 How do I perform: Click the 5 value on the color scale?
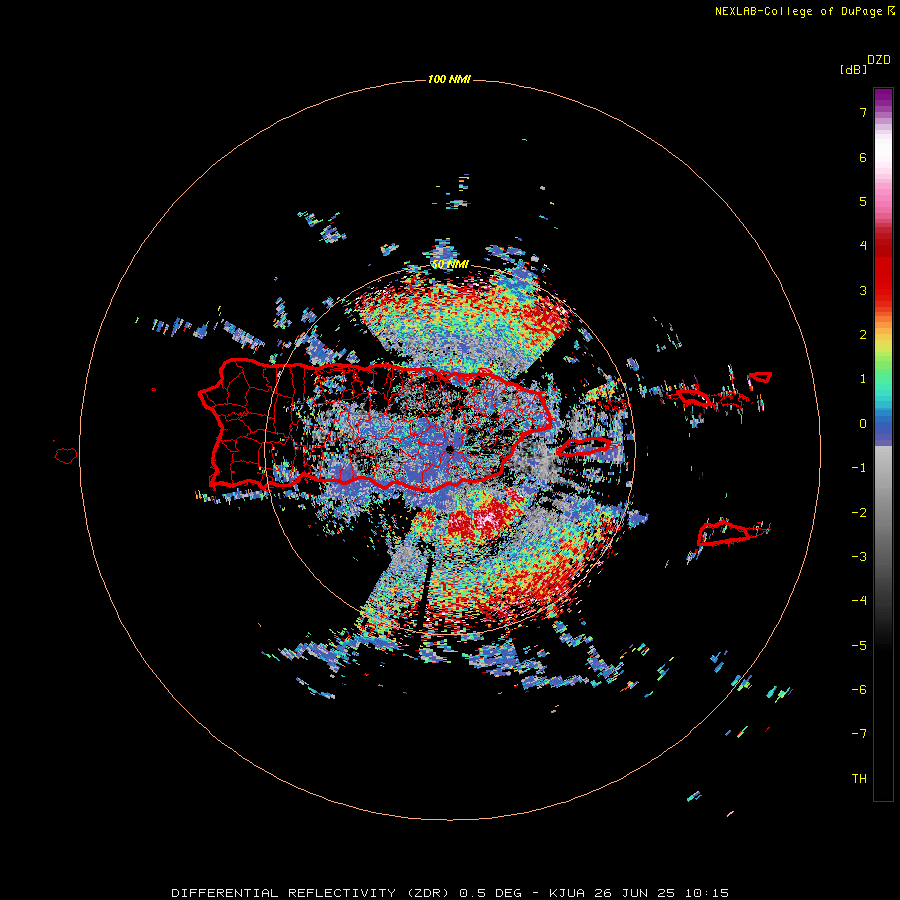863,201
